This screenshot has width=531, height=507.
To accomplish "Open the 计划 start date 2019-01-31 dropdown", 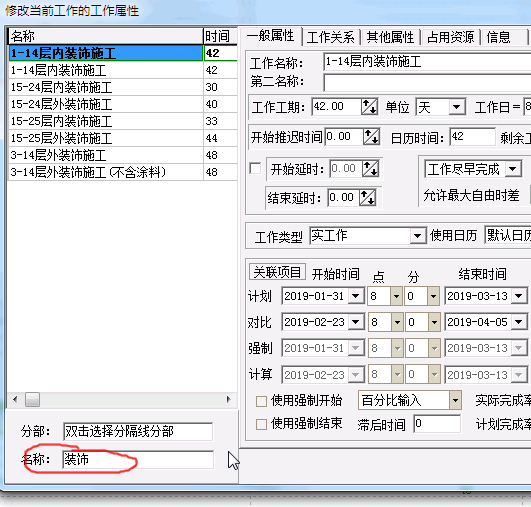I will [356, 296].
